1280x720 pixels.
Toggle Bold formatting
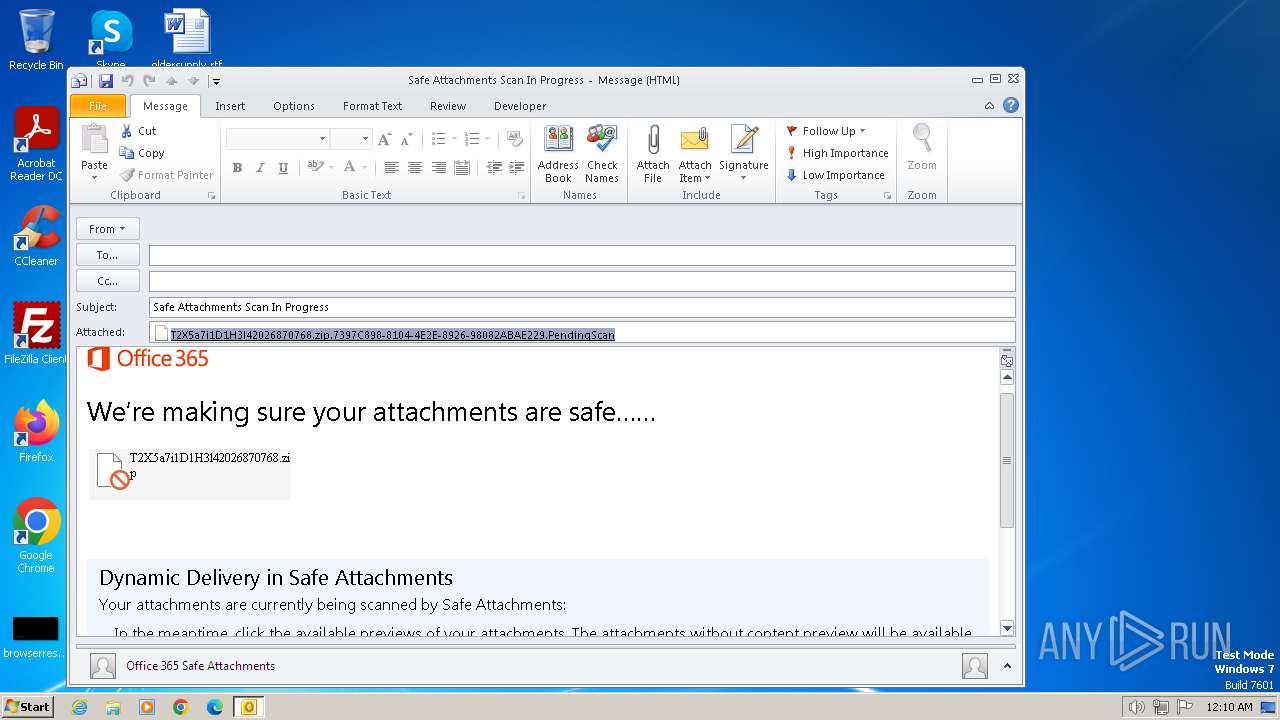(x=237, y=168)
